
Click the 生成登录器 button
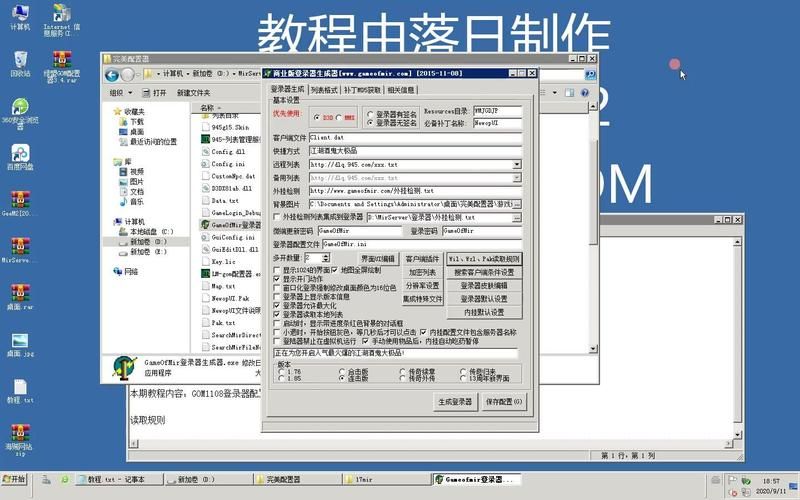[455, 402]
